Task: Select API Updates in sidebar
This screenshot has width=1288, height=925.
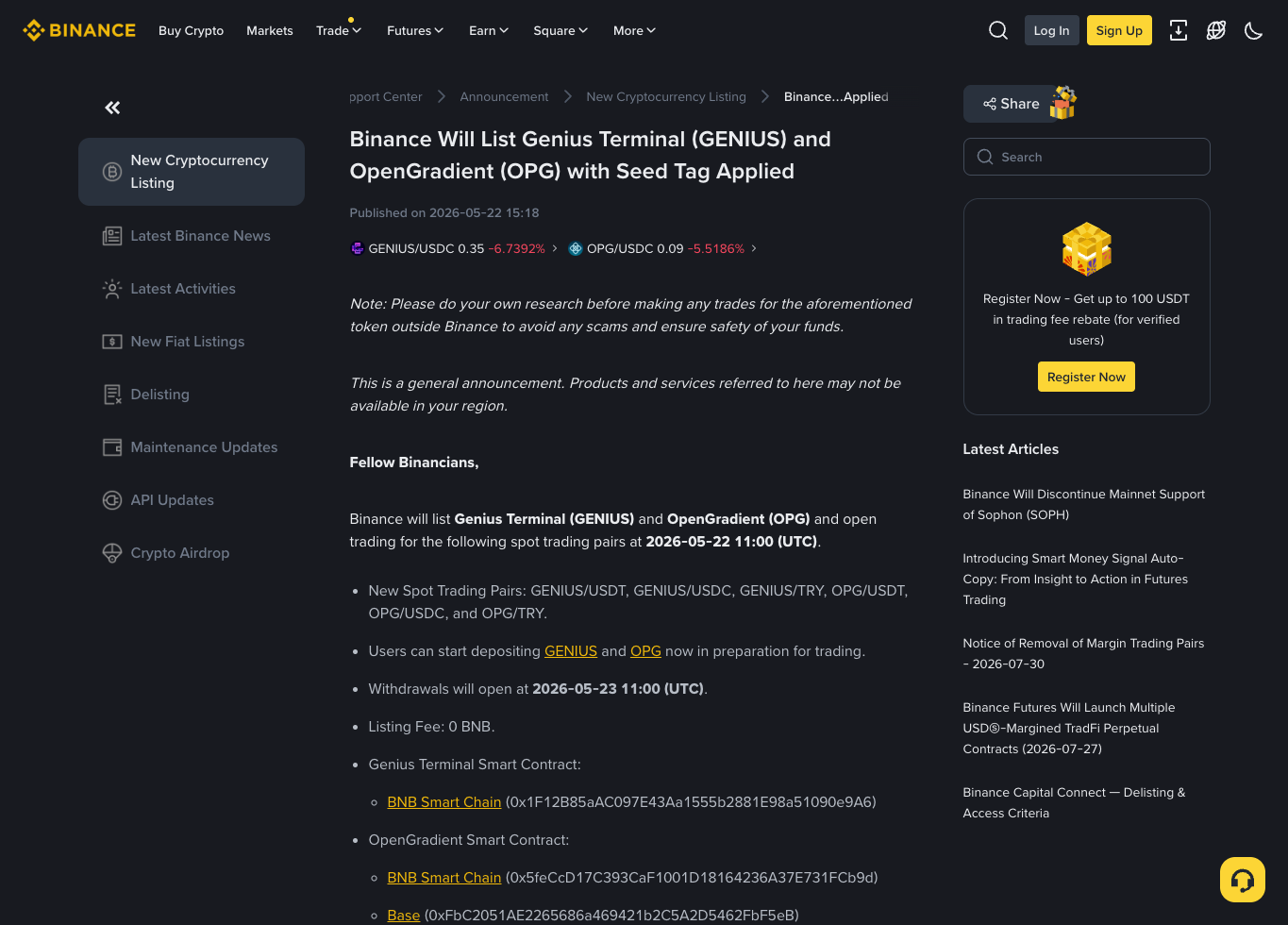Action: (x=192, y=500)
